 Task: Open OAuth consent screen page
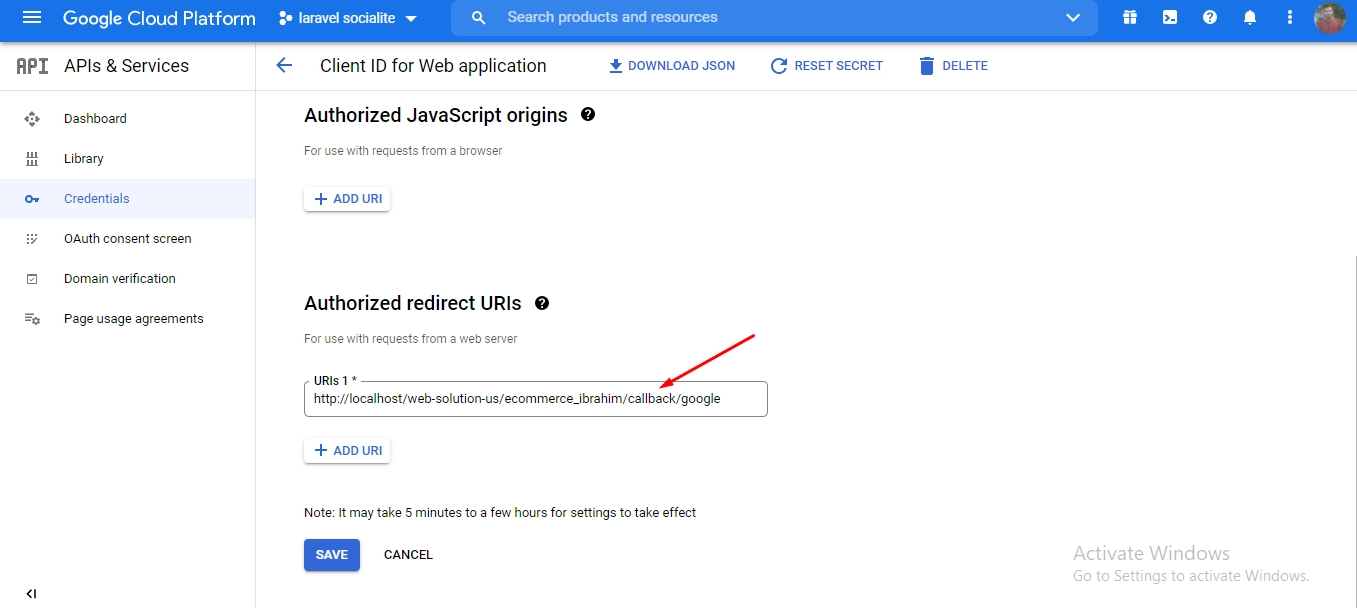(x=127, y=239)
